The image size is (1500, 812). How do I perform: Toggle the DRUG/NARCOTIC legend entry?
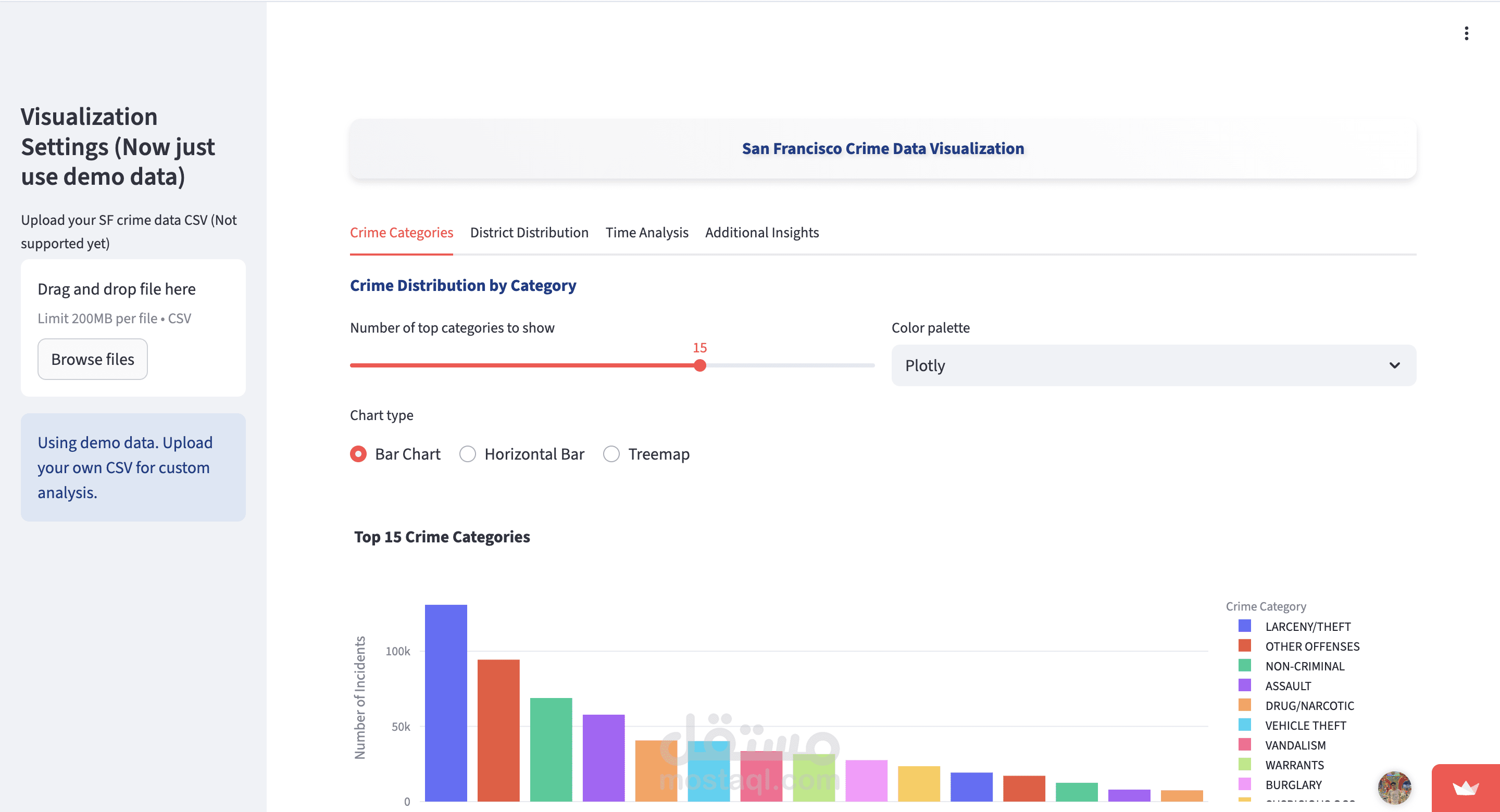click(x=1309, y=705)
